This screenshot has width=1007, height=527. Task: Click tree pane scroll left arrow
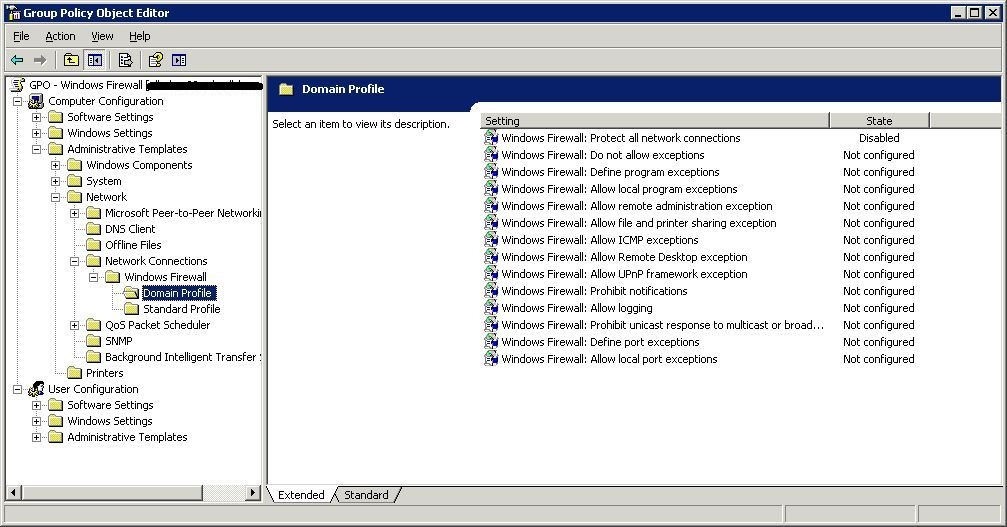click(13, 493)
